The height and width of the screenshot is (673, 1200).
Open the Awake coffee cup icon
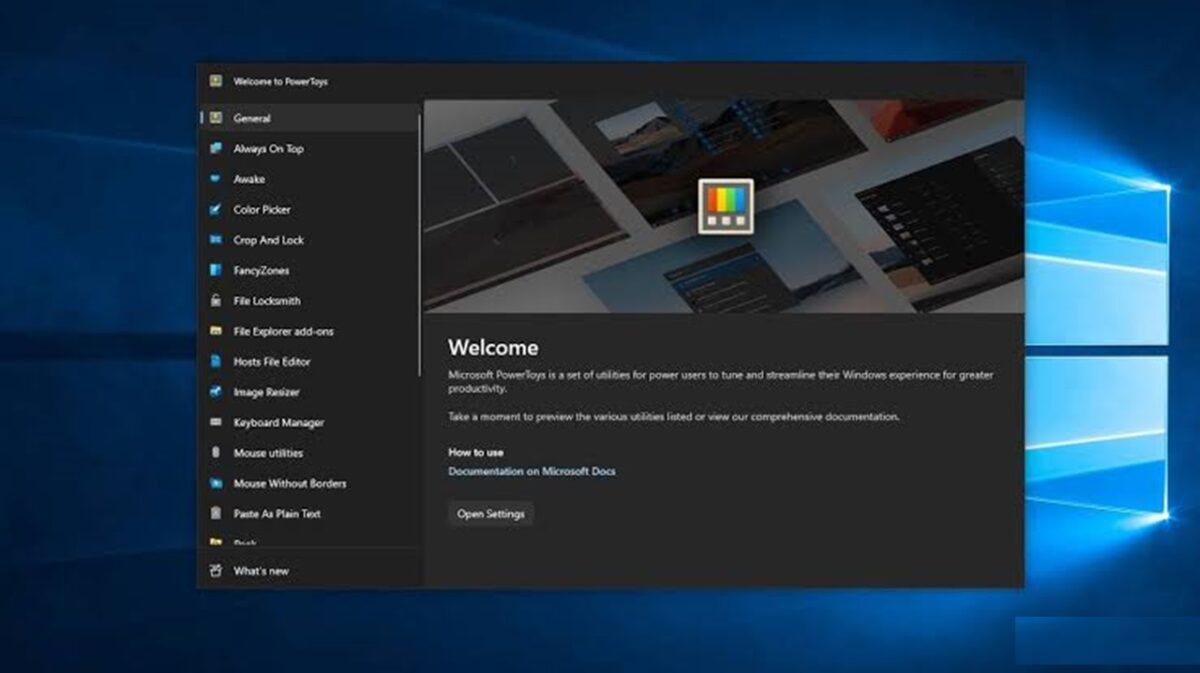click(x=215, y=179)
